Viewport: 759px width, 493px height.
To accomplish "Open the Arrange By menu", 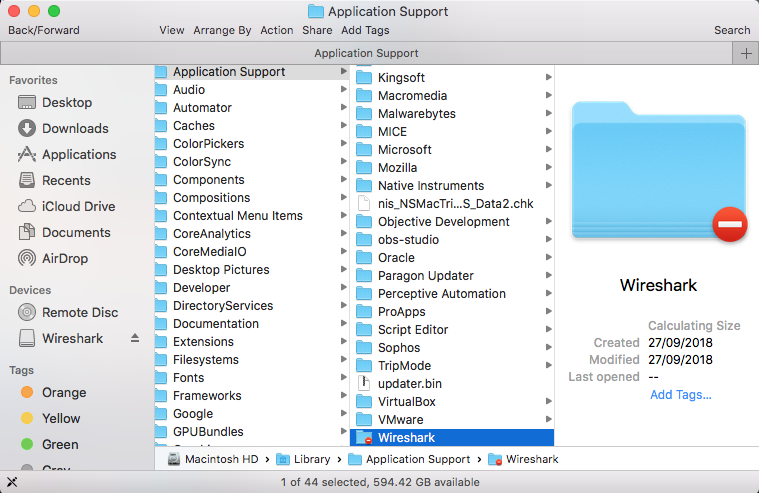I will pos(222,30).
